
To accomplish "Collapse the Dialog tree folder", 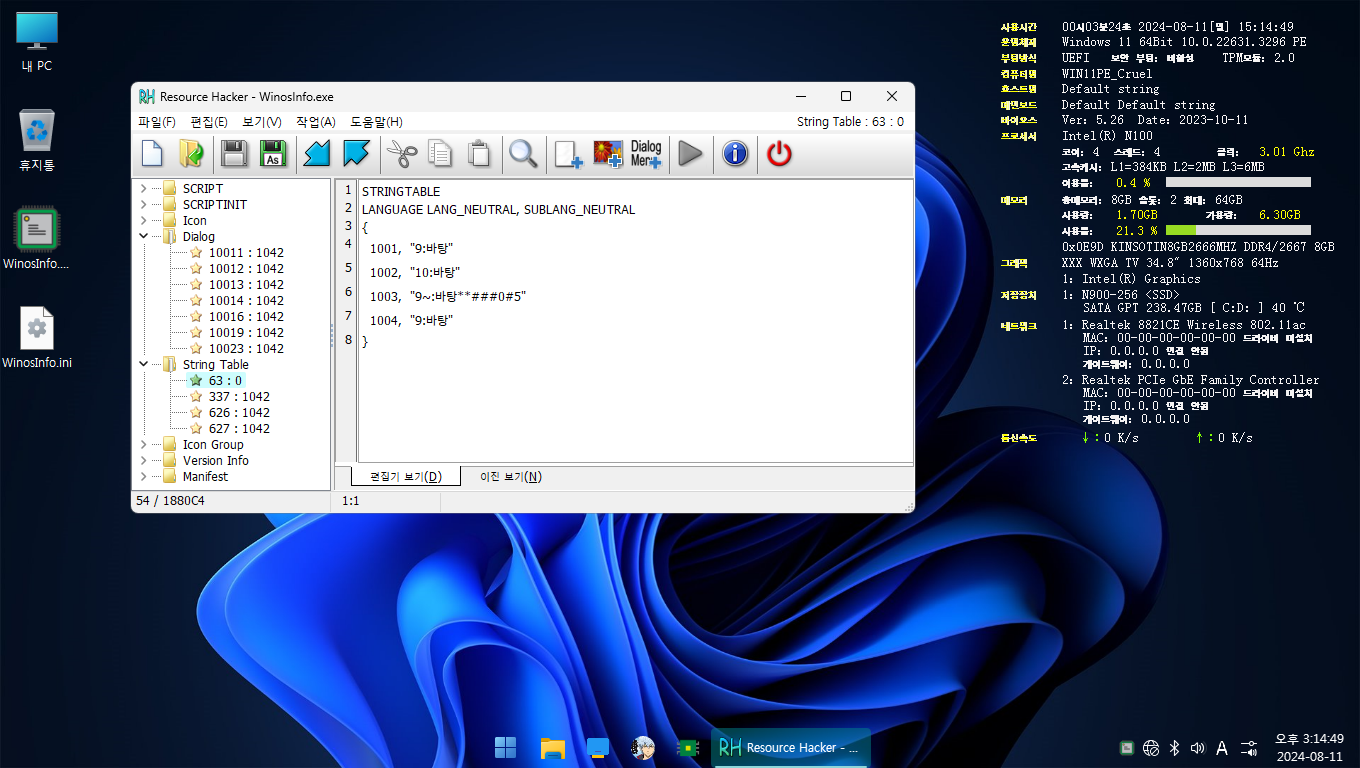I will pos(144,236).
